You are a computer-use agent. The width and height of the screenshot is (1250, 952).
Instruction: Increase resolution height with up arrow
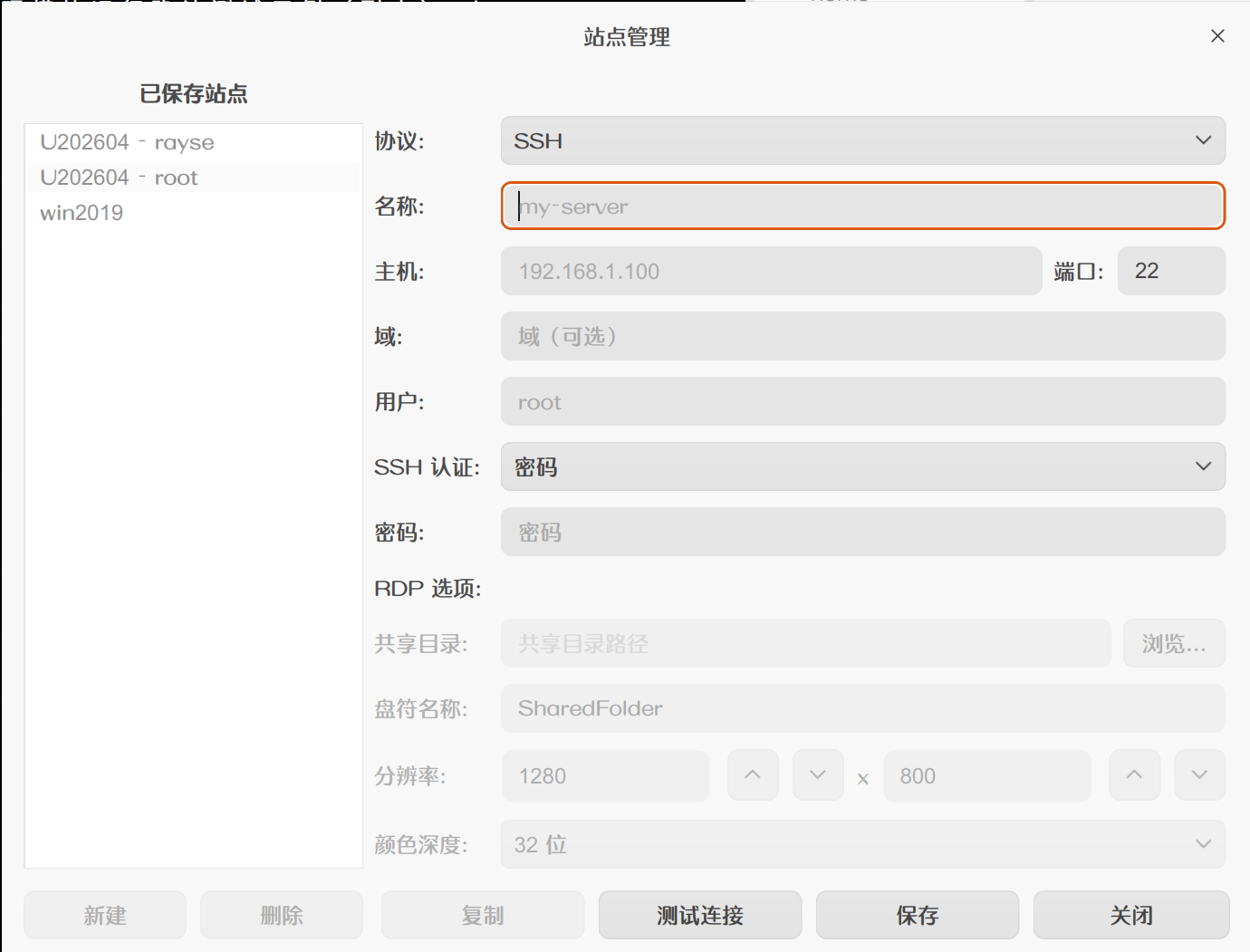click(x=1134, y=775)
